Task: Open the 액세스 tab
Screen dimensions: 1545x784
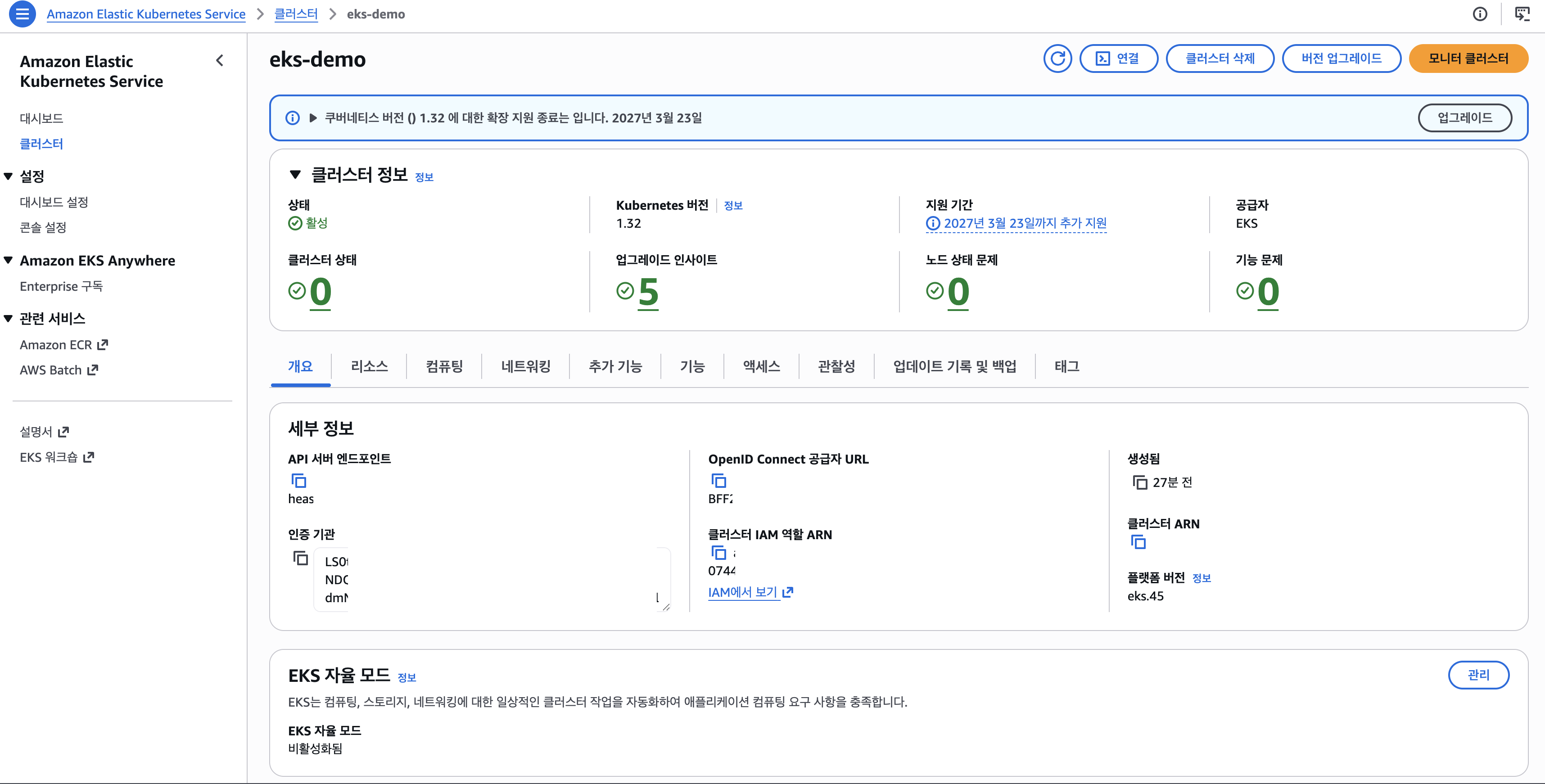Action: [761, 366]
